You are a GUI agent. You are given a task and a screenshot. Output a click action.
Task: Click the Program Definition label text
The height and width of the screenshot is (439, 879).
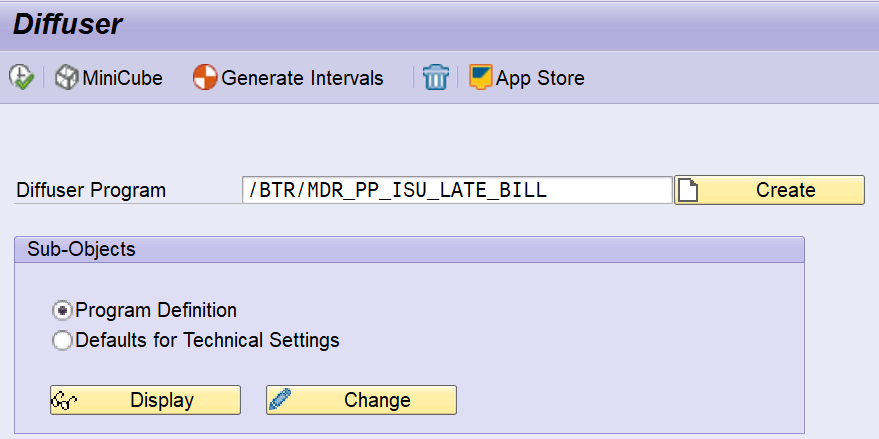click(x=156, y=310)
